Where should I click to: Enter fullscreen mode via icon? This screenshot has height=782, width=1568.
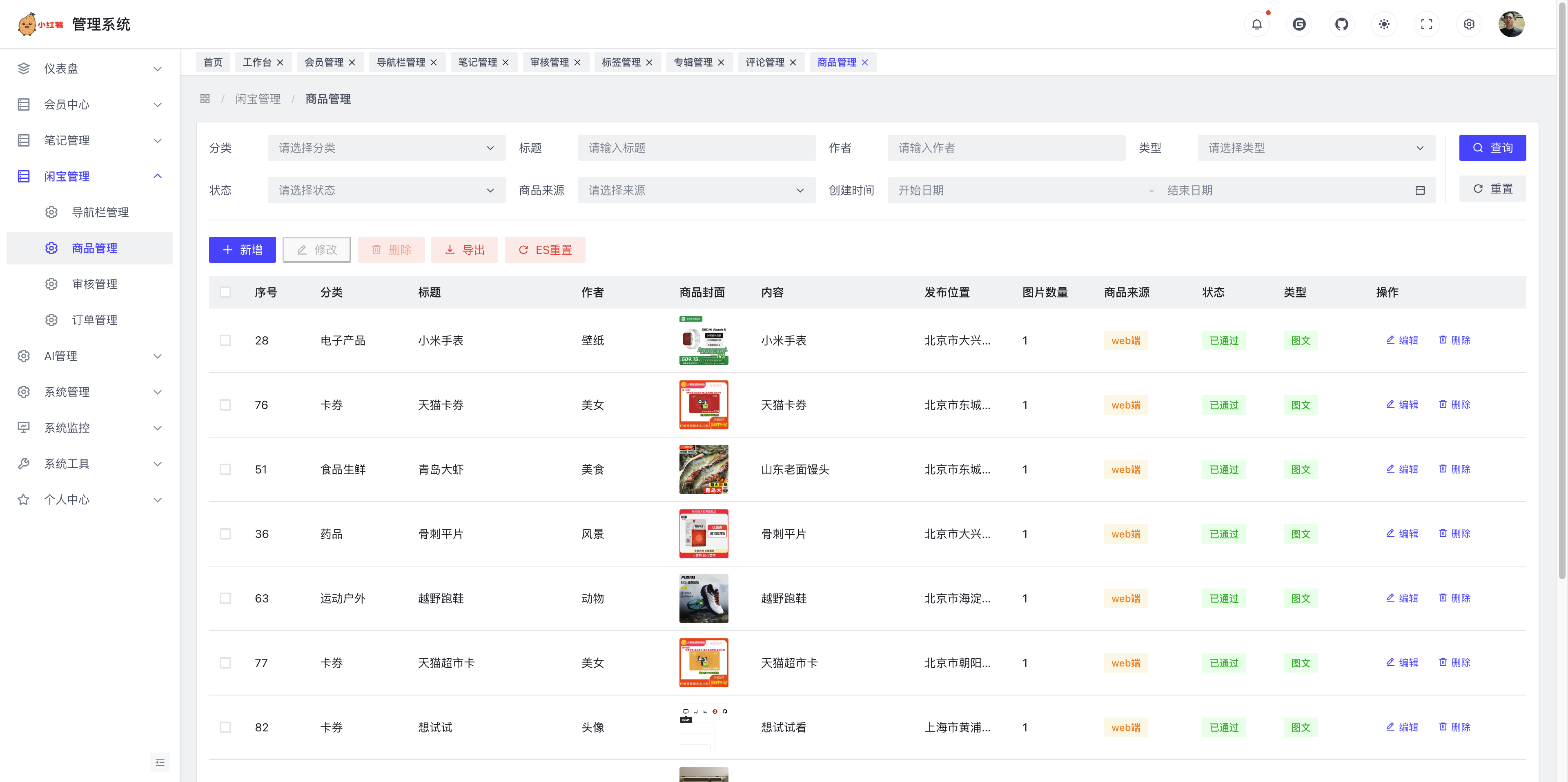click(1426, 24)
